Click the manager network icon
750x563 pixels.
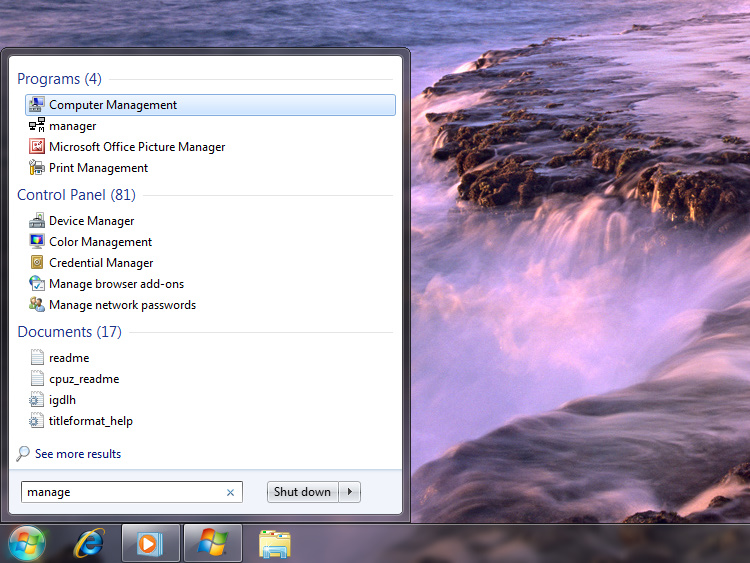(x=37, y=125)
